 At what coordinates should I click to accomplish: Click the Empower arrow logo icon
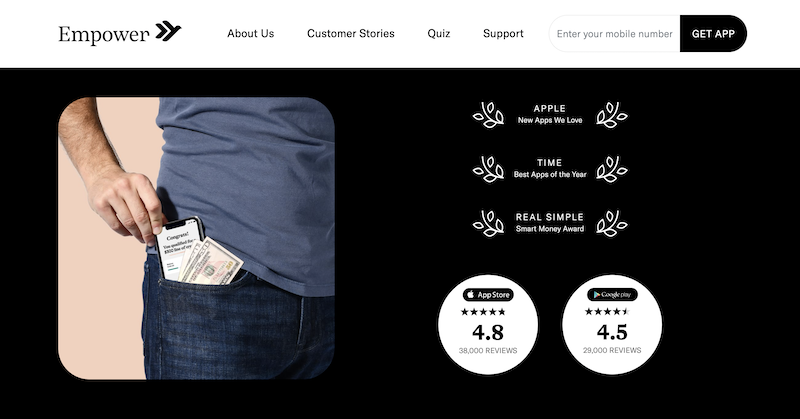(168, 31)
